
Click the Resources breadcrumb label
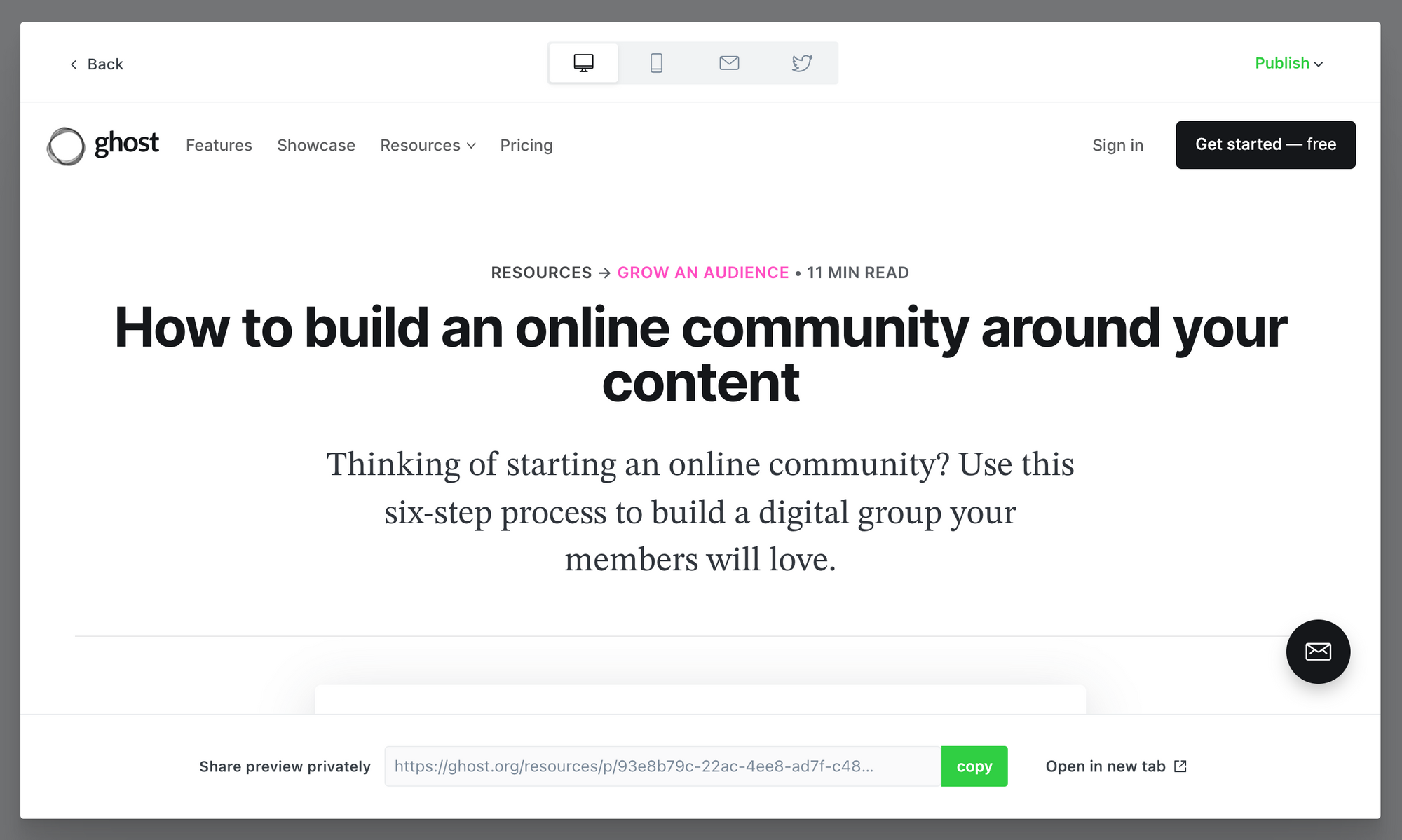[541, 273]
